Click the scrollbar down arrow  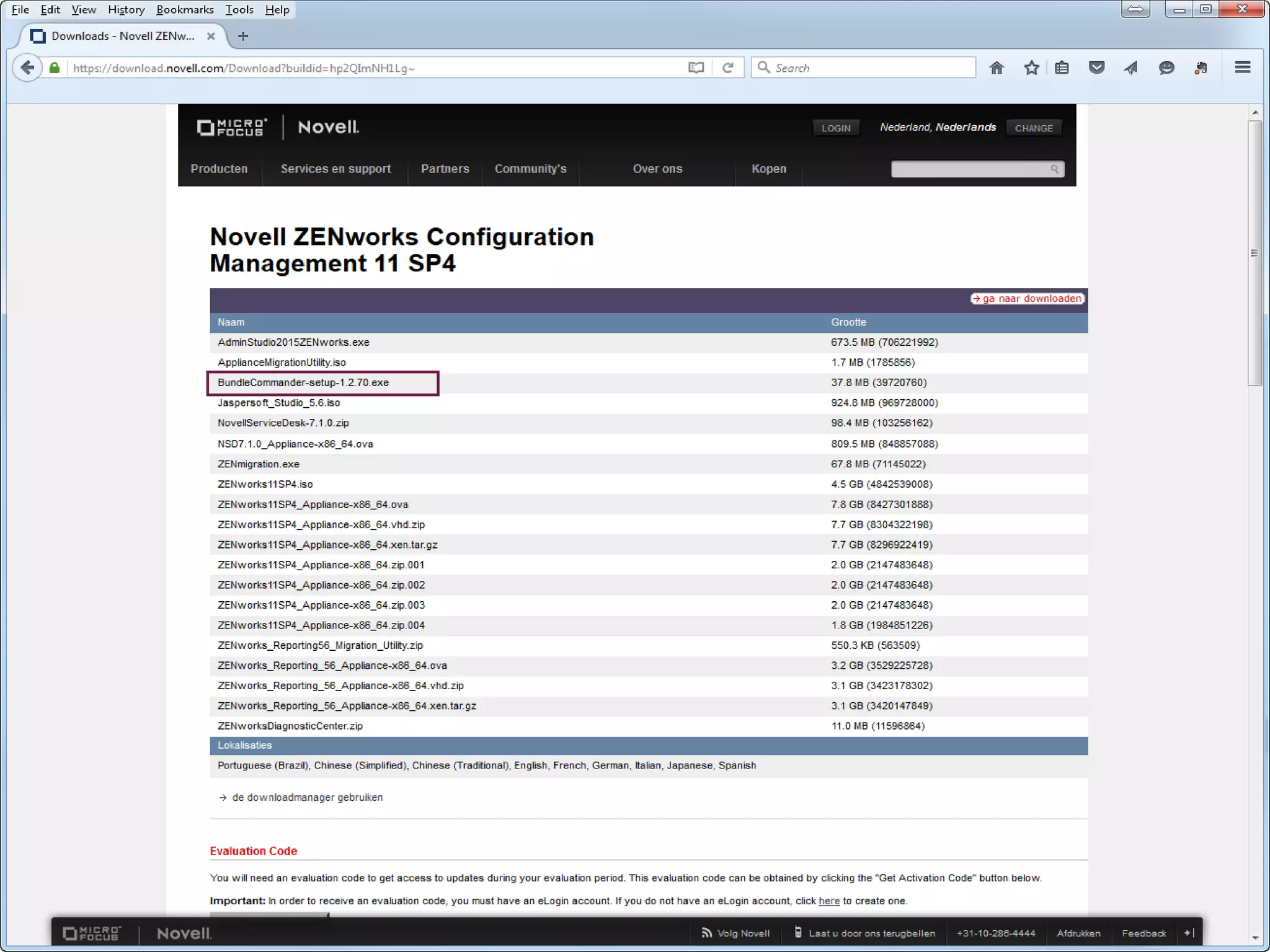pos(1254,938)
